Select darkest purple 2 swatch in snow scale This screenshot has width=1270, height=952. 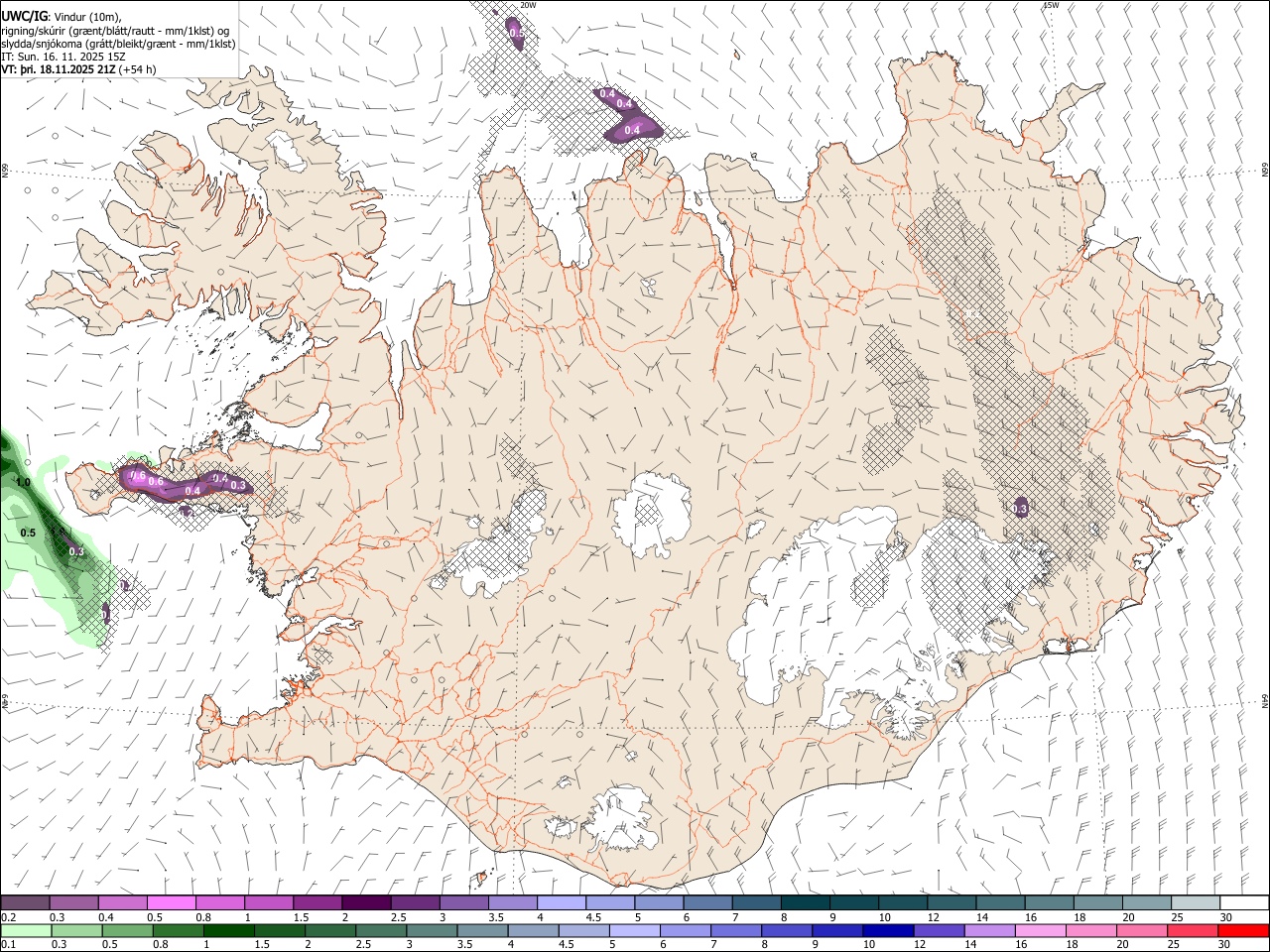[366, 902]
